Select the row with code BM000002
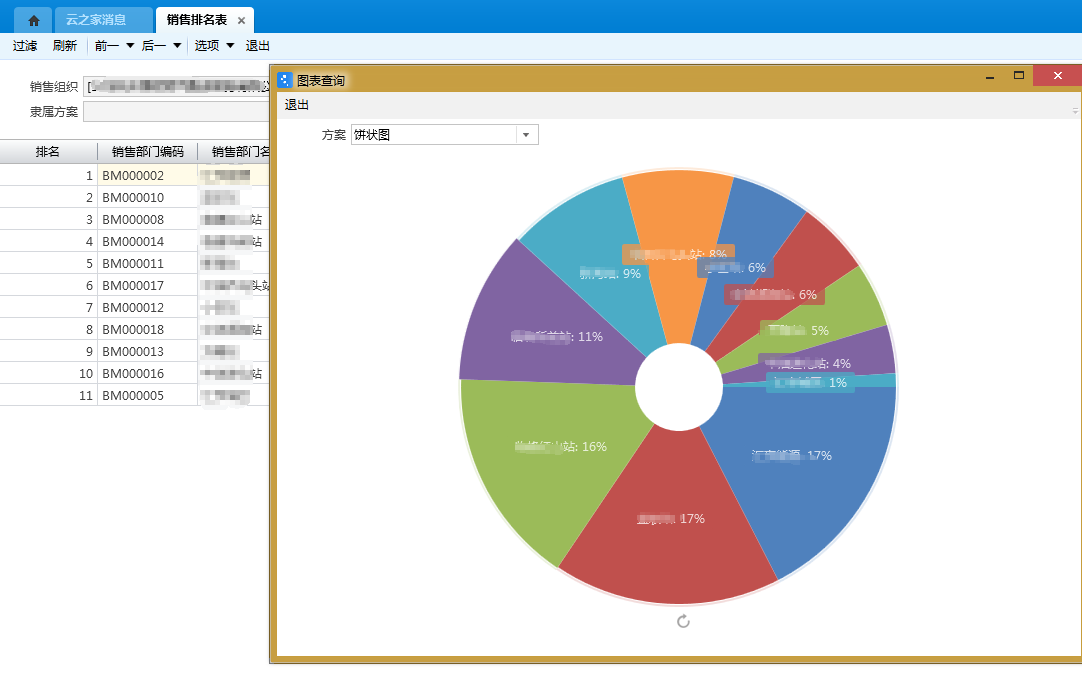This screenshot has width=1082, height=685. pos(133,176)
